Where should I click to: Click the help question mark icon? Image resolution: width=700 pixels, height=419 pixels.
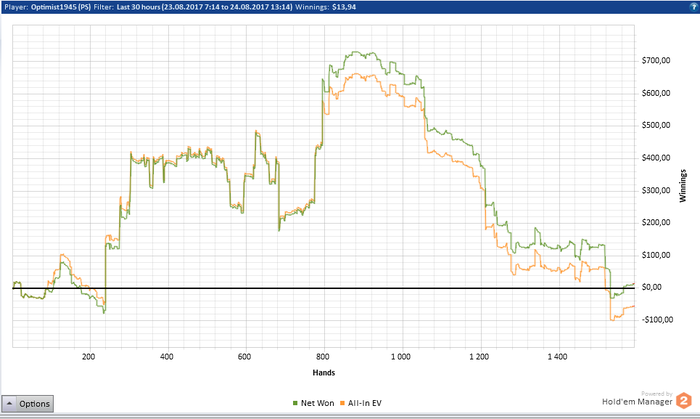(694, 7)
